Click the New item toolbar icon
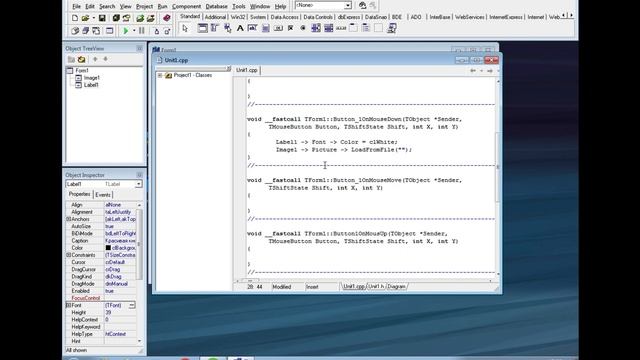Viewport: 640px width, 360px height. (x=75, y=18)
